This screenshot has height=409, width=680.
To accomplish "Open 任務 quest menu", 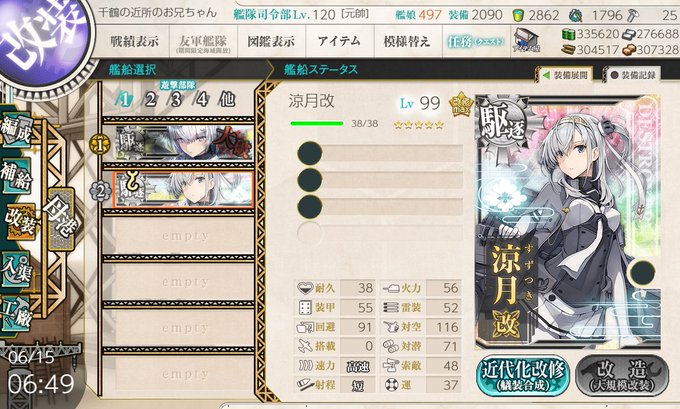I will [x=475, y=42].
